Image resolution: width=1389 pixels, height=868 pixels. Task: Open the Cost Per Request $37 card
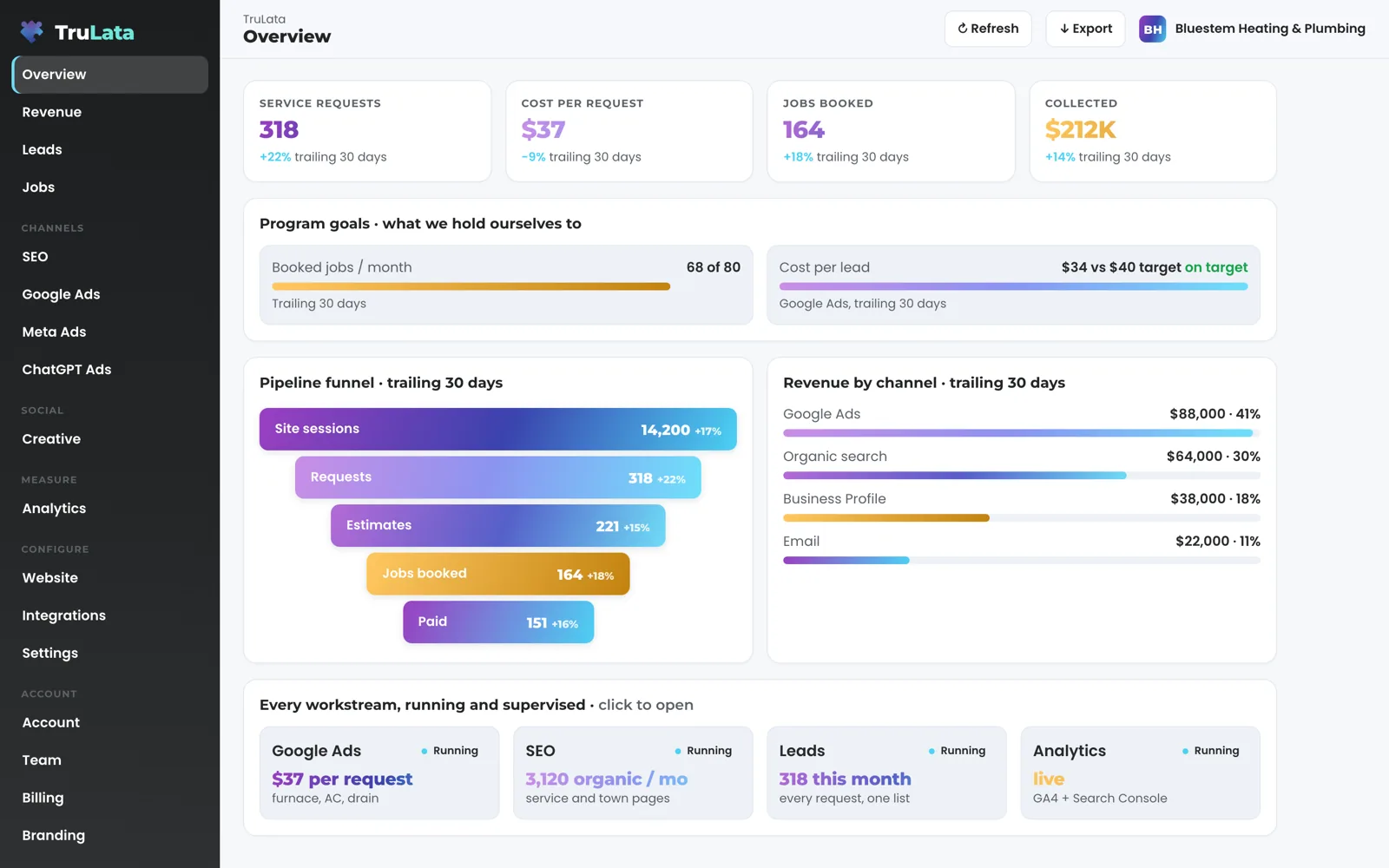[629, 131]
